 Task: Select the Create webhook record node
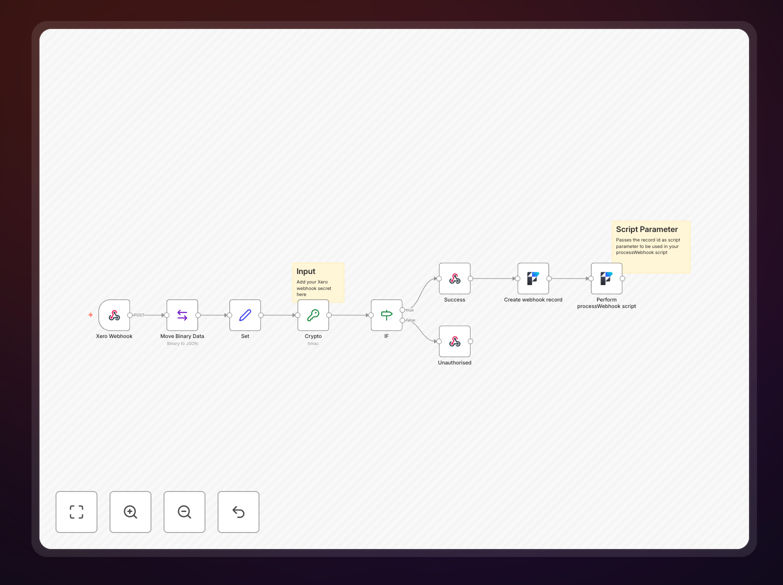533,279
